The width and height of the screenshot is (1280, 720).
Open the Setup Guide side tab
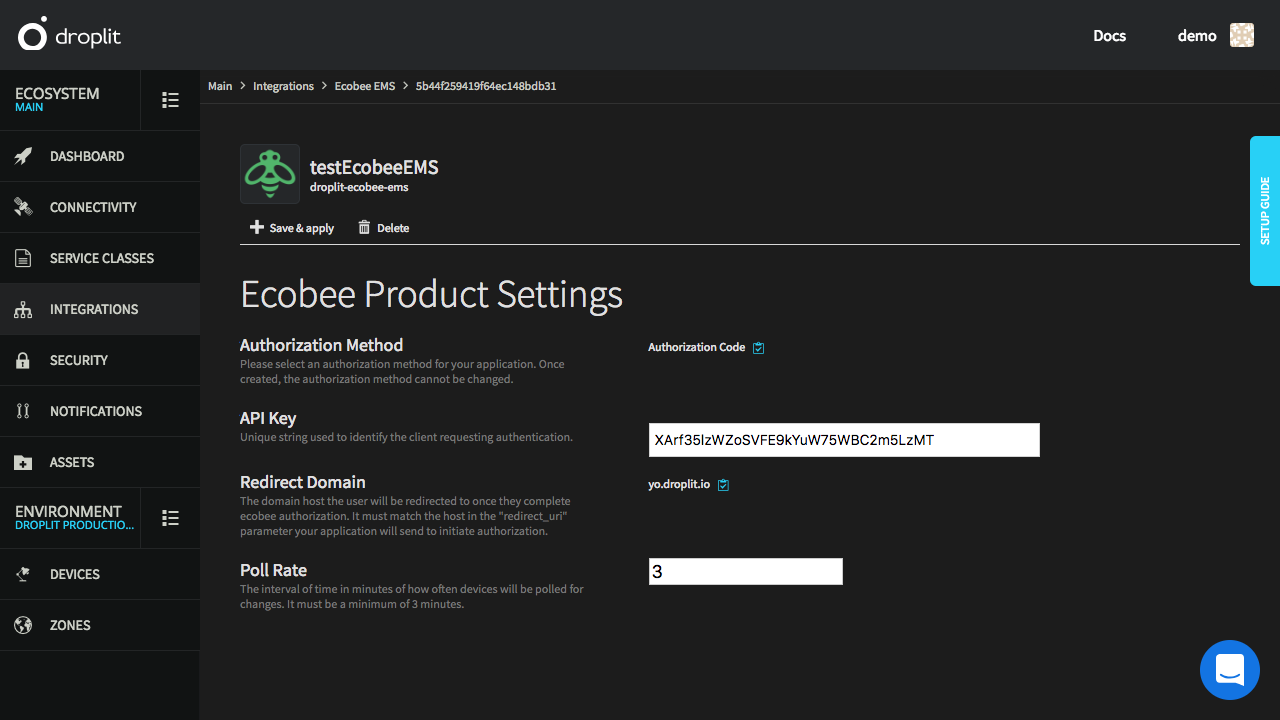1265,211
